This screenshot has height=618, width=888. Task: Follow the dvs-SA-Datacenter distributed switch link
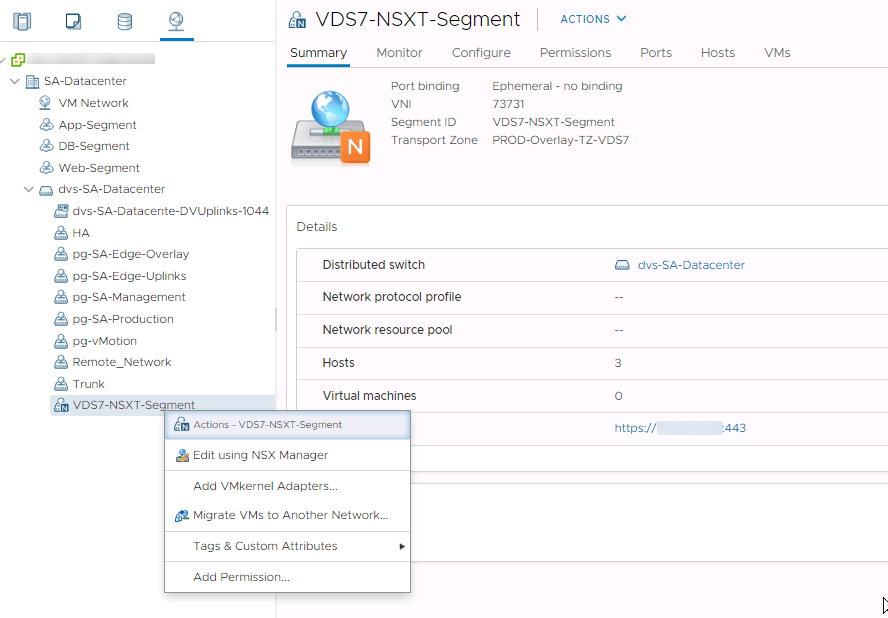click(690, 265)
